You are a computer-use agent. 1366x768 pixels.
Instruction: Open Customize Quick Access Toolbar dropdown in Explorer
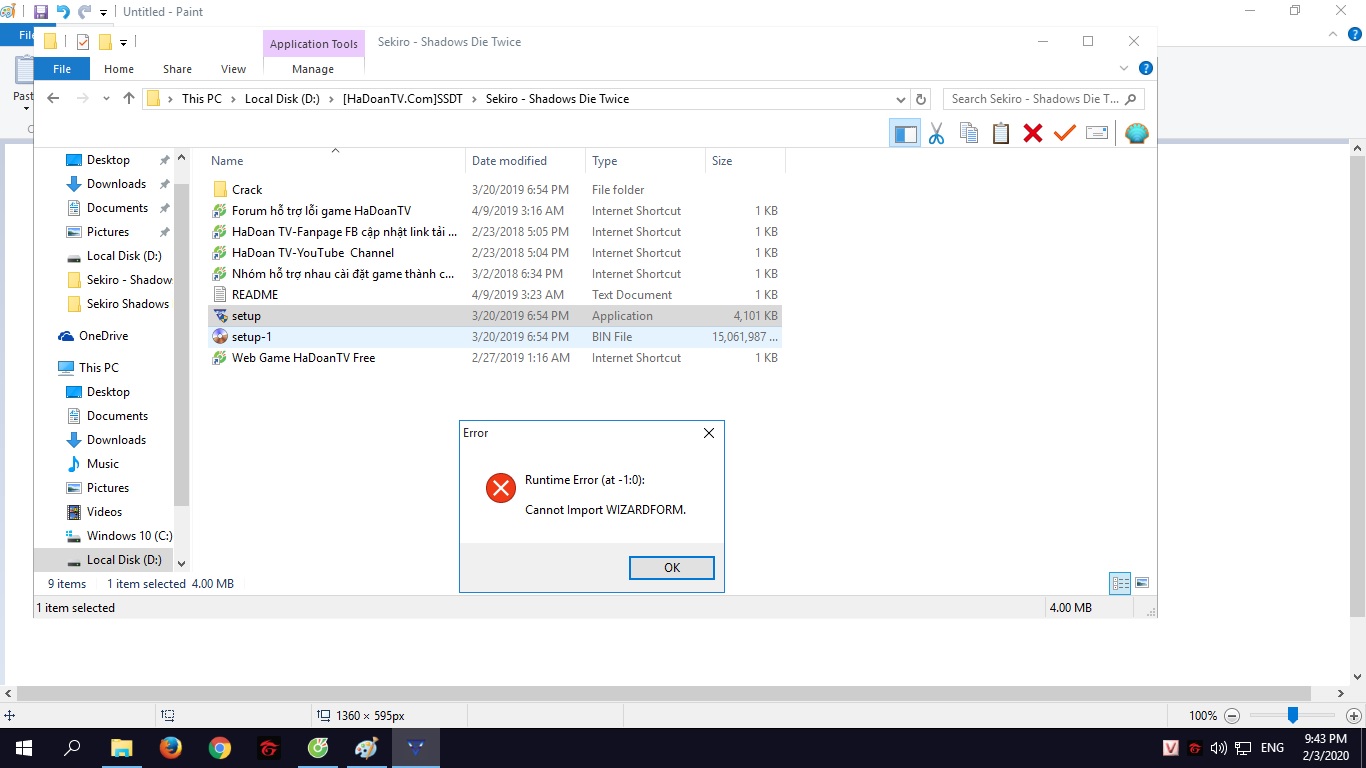(x=123, y=42)
